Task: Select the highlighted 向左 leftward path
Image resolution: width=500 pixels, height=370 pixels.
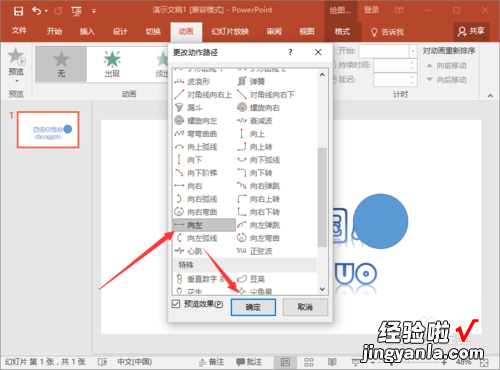Action: [x=204, y=225]
